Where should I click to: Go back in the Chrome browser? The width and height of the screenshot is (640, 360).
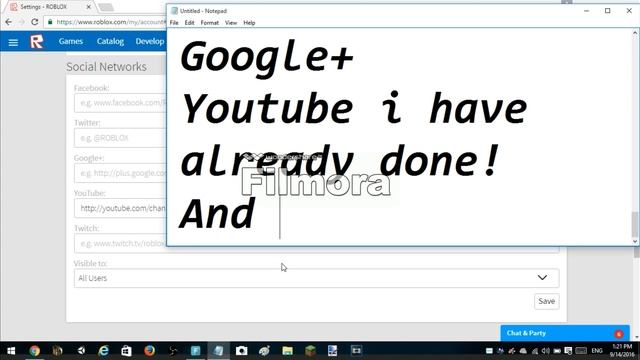[x=9, y=22]
